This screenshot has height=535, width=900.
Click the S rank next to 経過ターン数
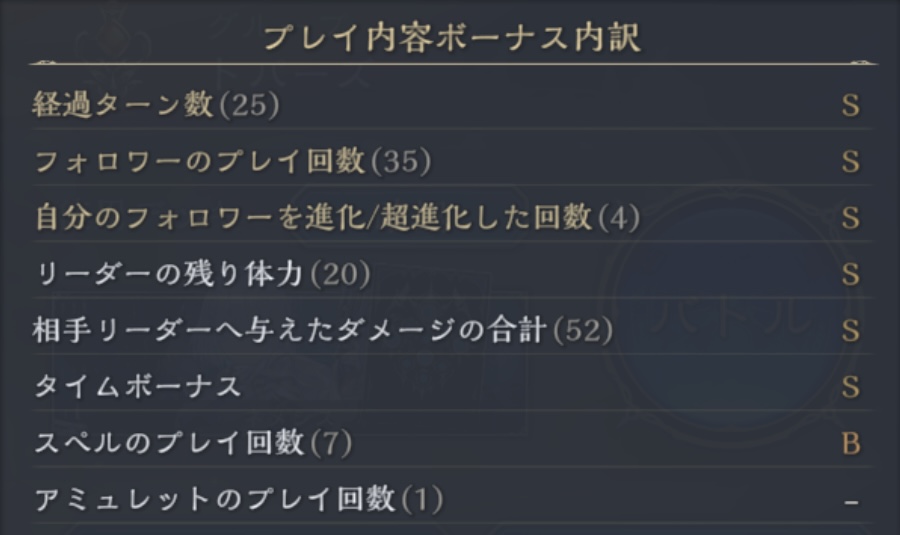851,106
